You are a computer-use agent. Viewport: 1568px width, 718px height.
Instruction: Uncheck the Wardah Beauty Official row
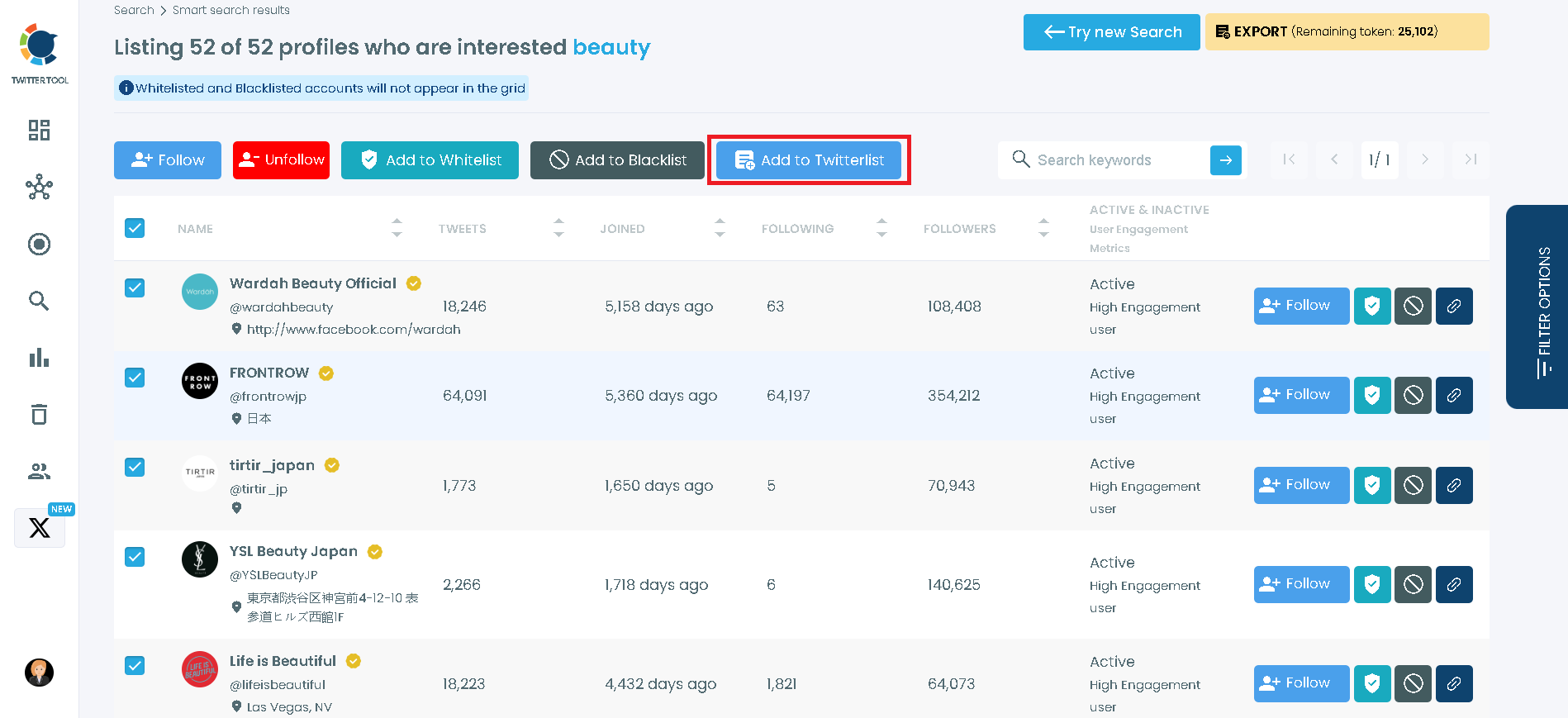[135, 288]
